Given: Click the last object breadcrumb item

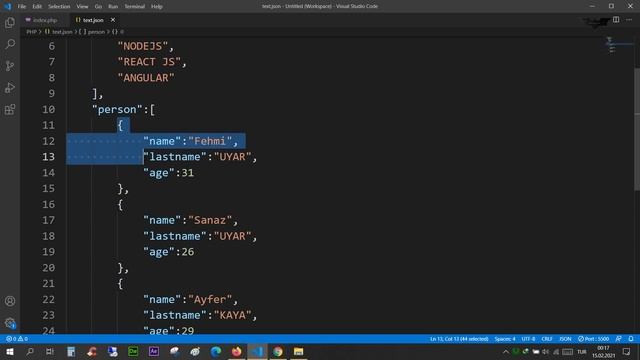Looking at the screenshot, I should click(x=118, y=32).
